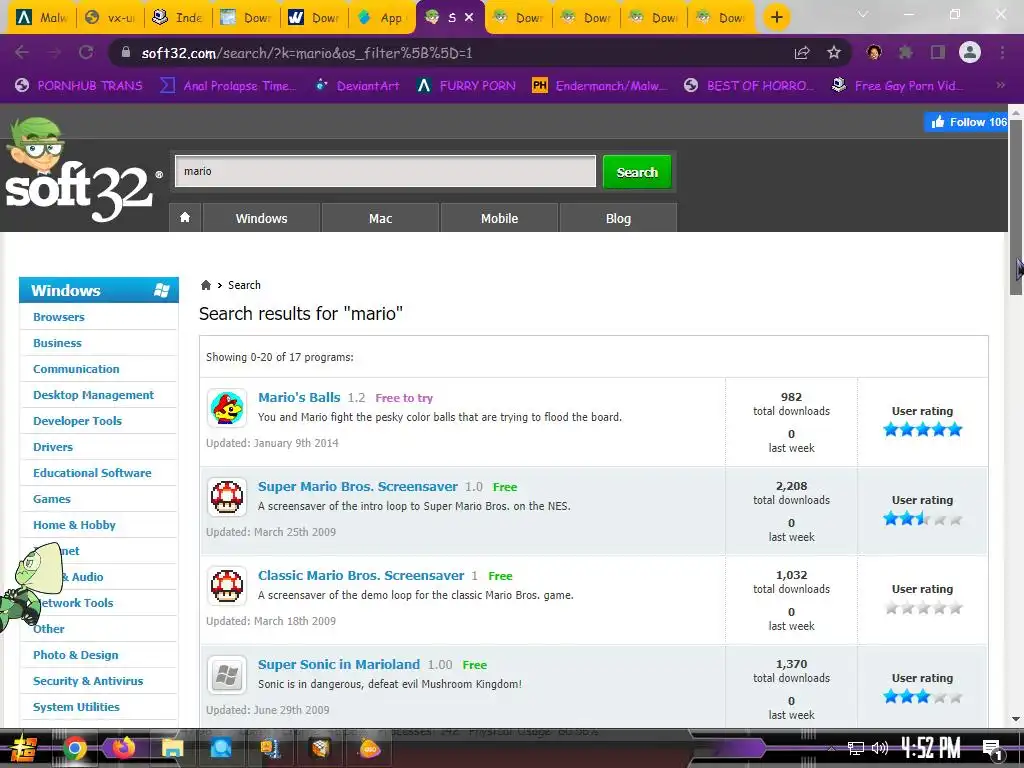
Task: Switch to the vx-u browser tab
Action: [x=110, y=18]
